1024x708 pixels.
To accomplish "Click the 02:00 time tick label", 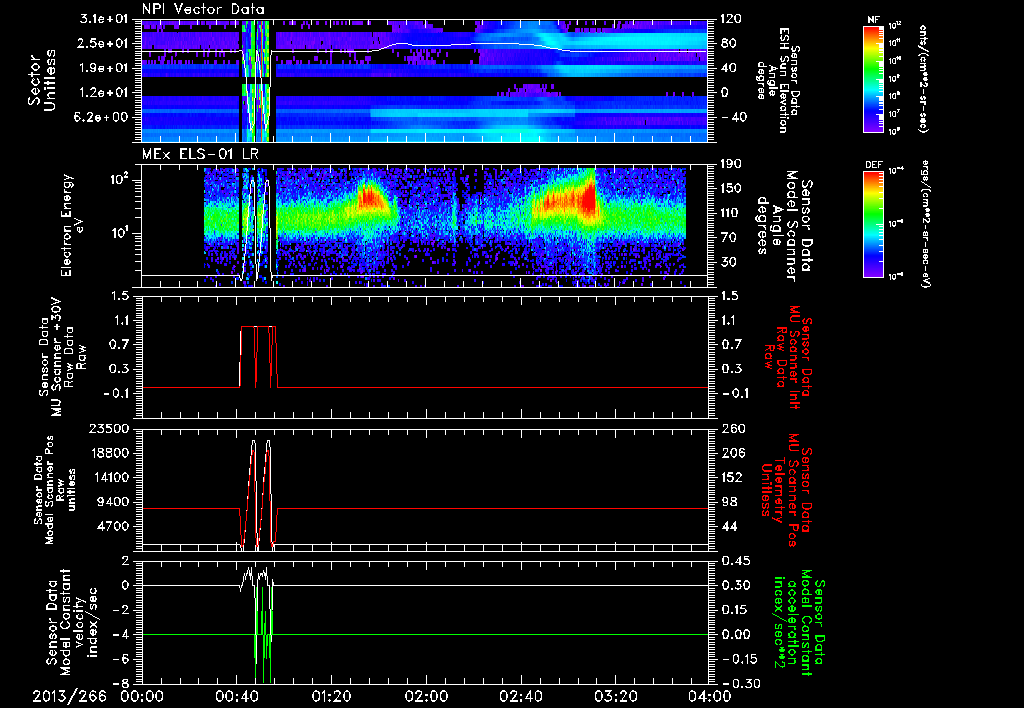I will 426,696.
